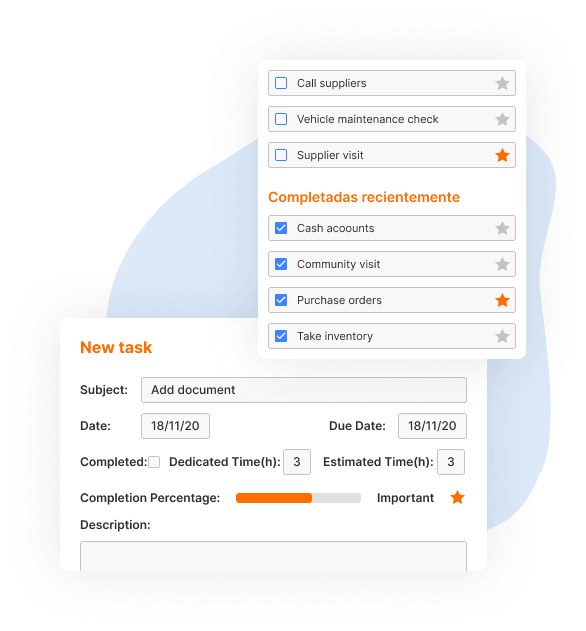This screenshot has height=631, width=586.
Task: Click the Description text area
Action: [x=273, y=556]
